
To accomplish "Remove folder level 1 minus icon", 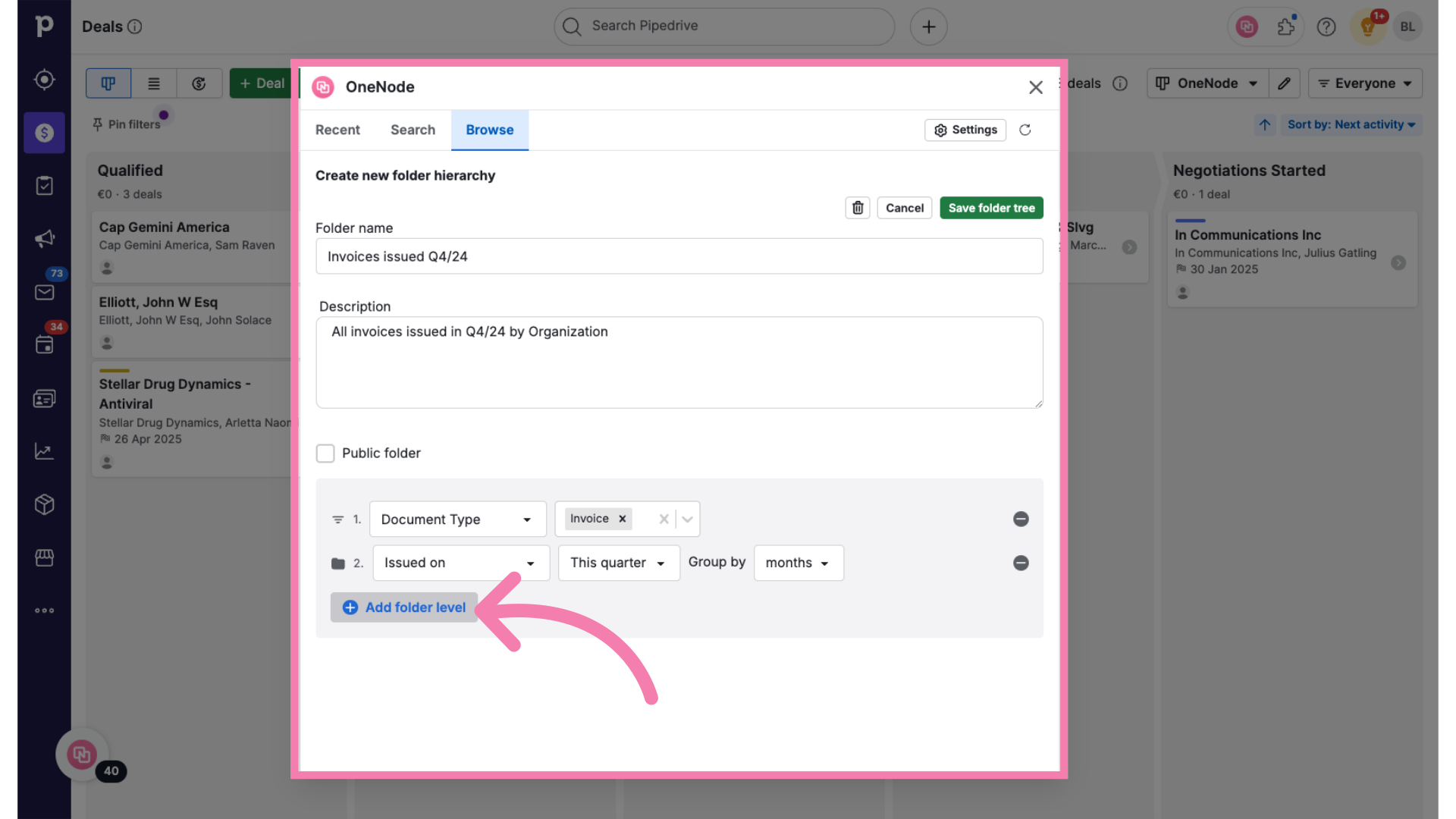I will pos(1021,519).
